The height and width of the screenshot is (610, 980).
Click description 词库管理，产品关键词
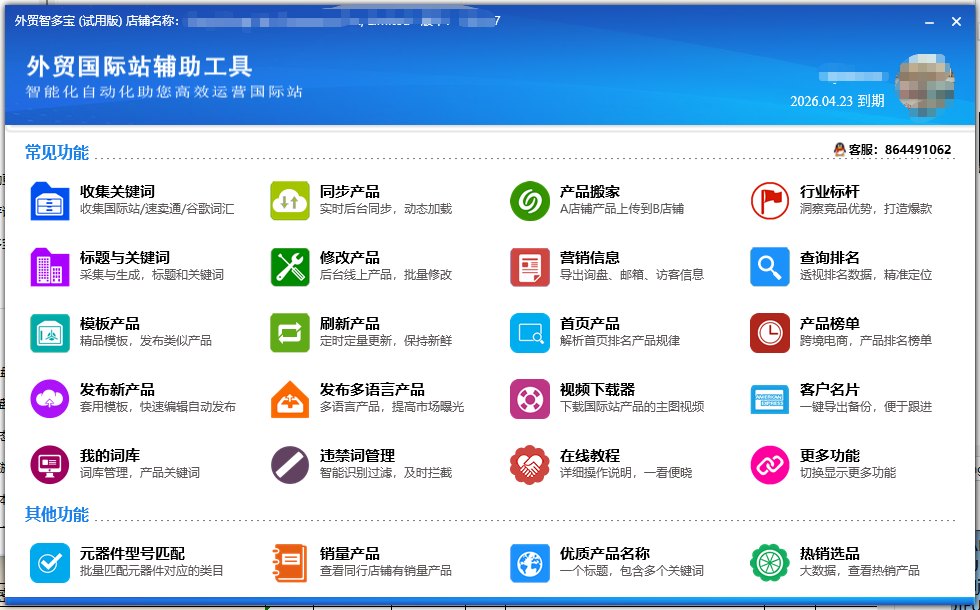pyautogui.click(x=140, y=473)
